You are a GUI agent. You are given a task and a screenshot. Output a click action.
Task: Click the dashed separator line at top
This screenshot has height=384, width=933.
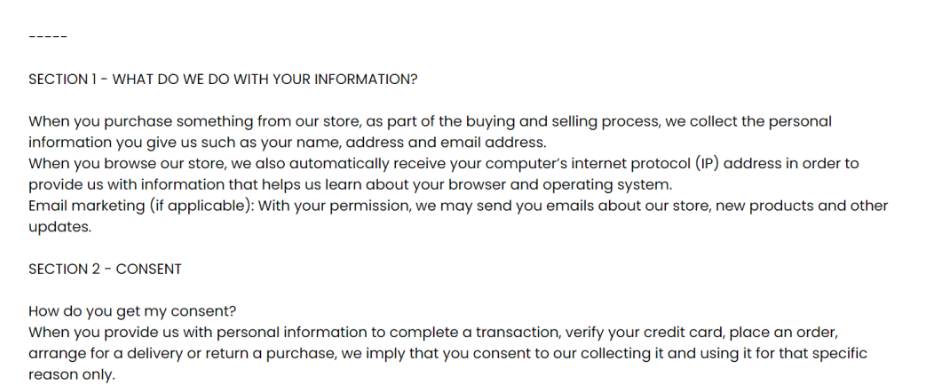48,37
